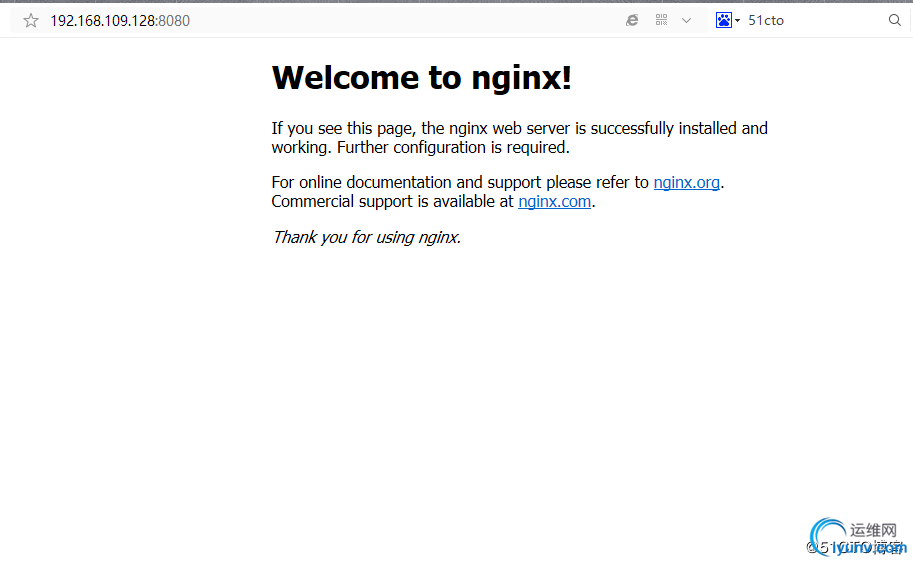Switch to IE compatibility mode icon
Viewport: 913px width, 564px height.
pos(632,20)
